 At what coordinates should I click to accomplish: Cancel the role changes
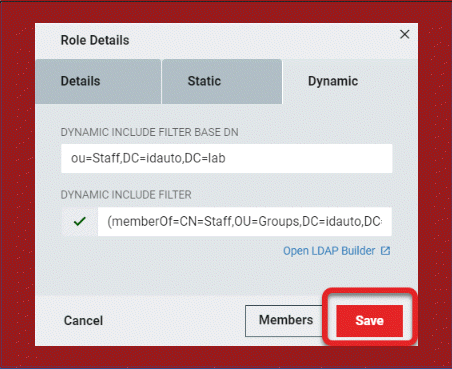(83, 321)
